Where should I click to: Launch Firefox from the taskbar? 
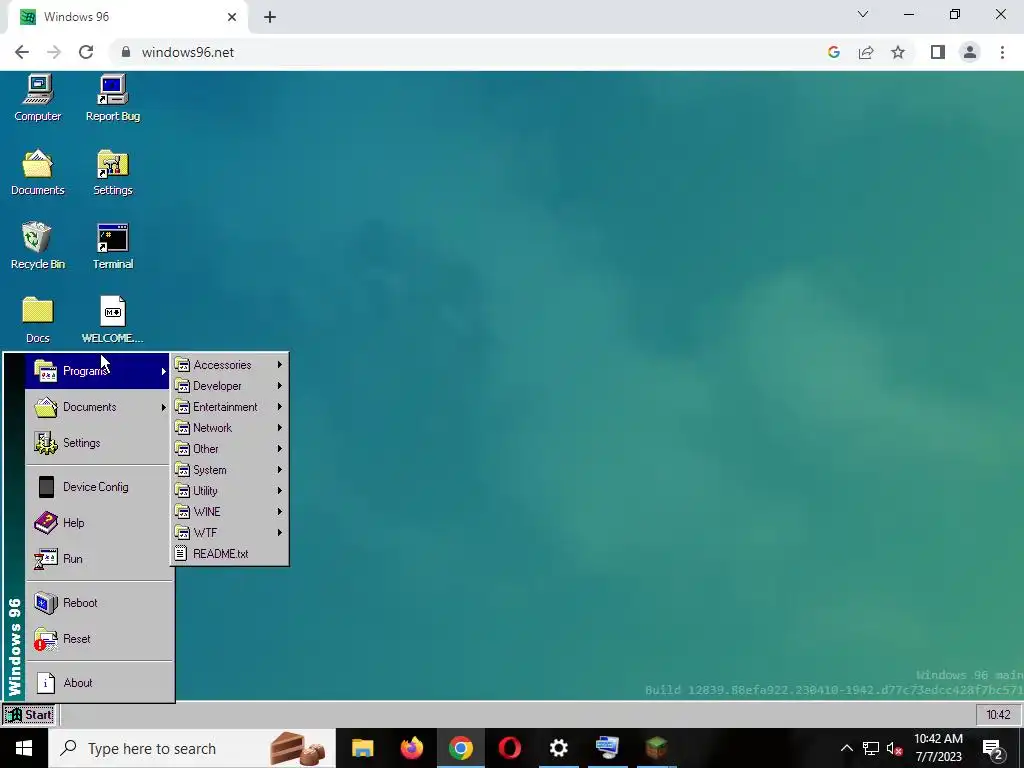[x=411, y=748]
